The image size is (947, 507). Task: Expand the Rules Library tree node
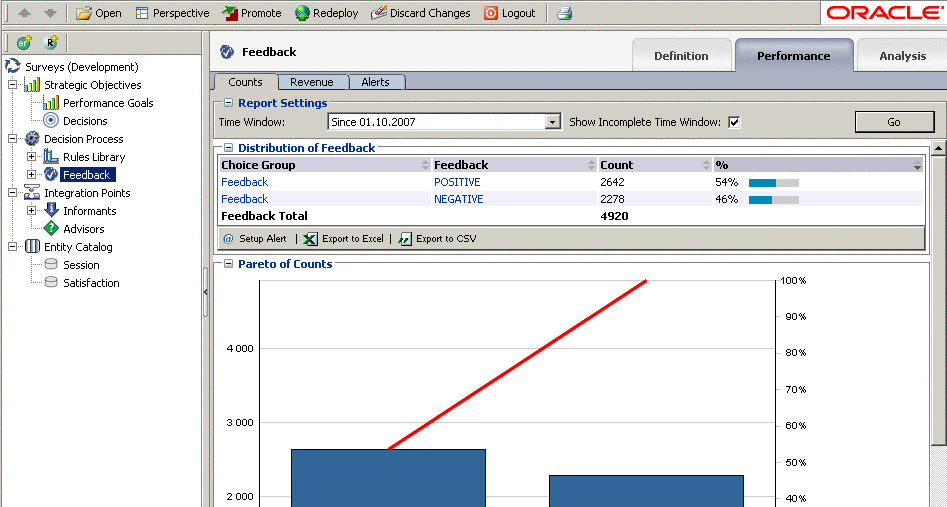tap(31, 157)
